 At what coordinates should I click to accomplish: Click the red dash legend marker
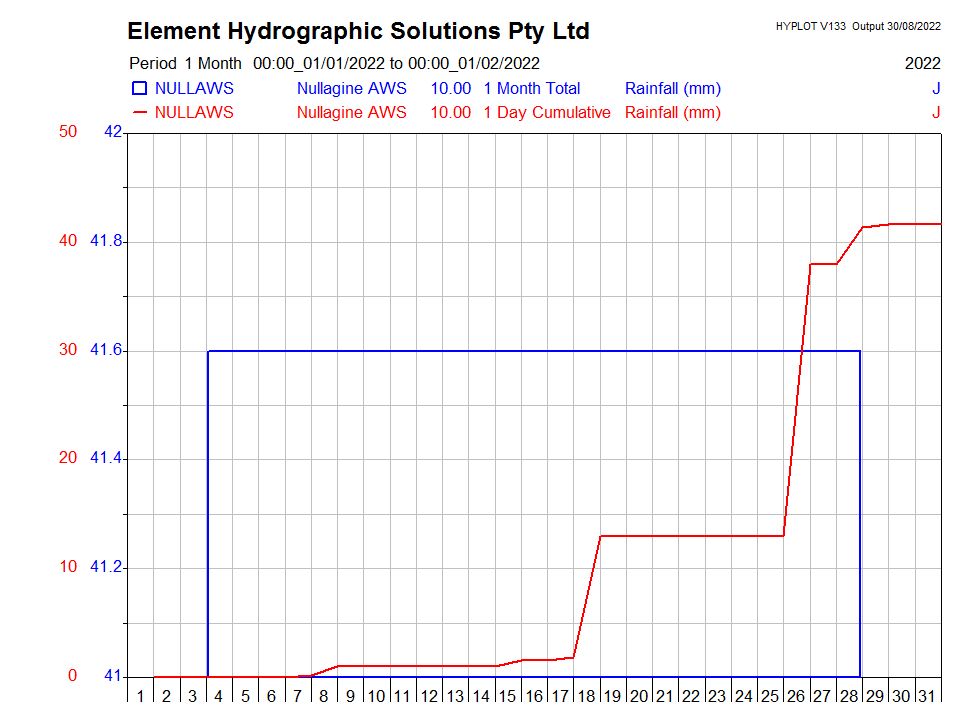(139, 112)
